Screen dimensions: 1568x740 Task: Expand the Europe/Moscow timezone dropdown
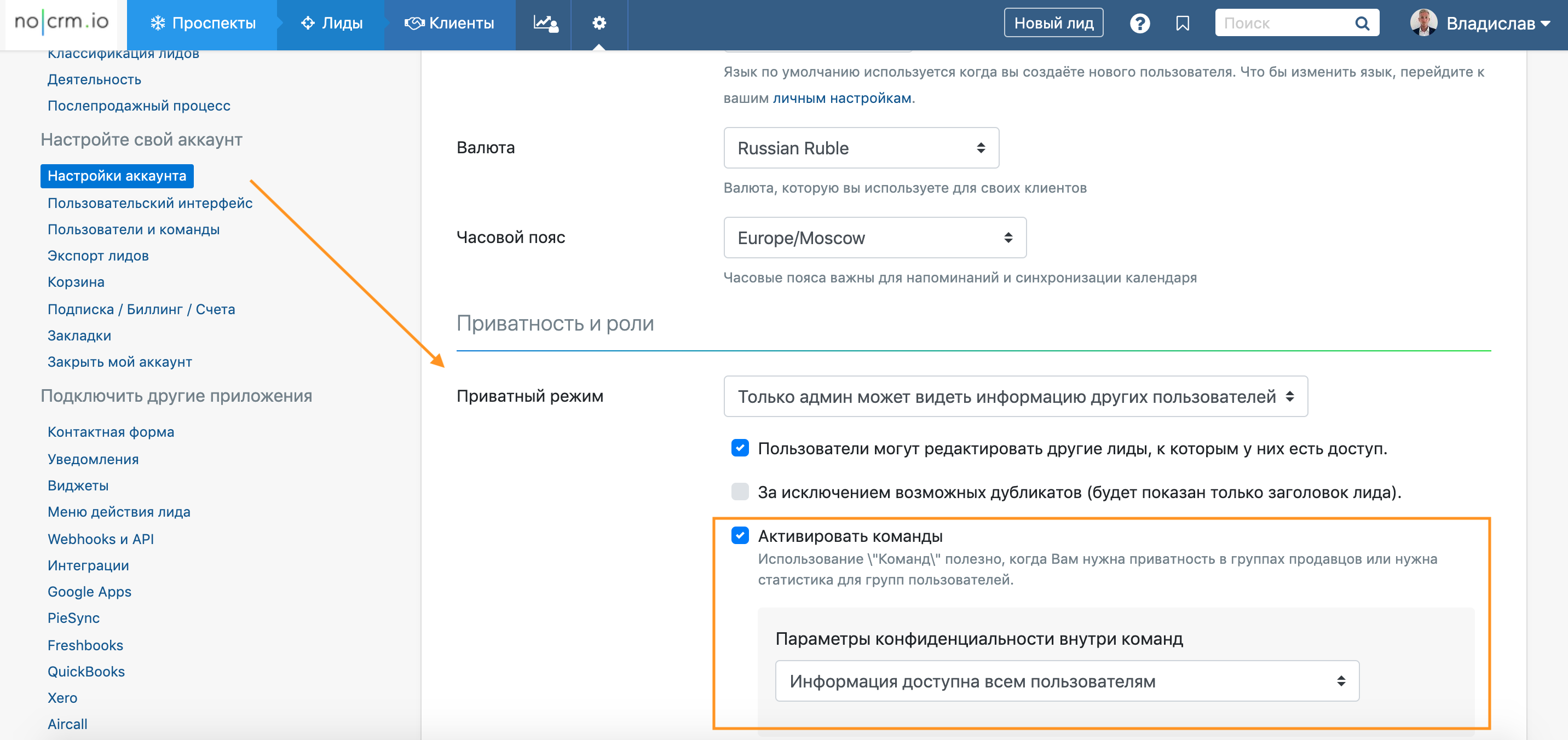pyautogui.click(x=874, y=238)
